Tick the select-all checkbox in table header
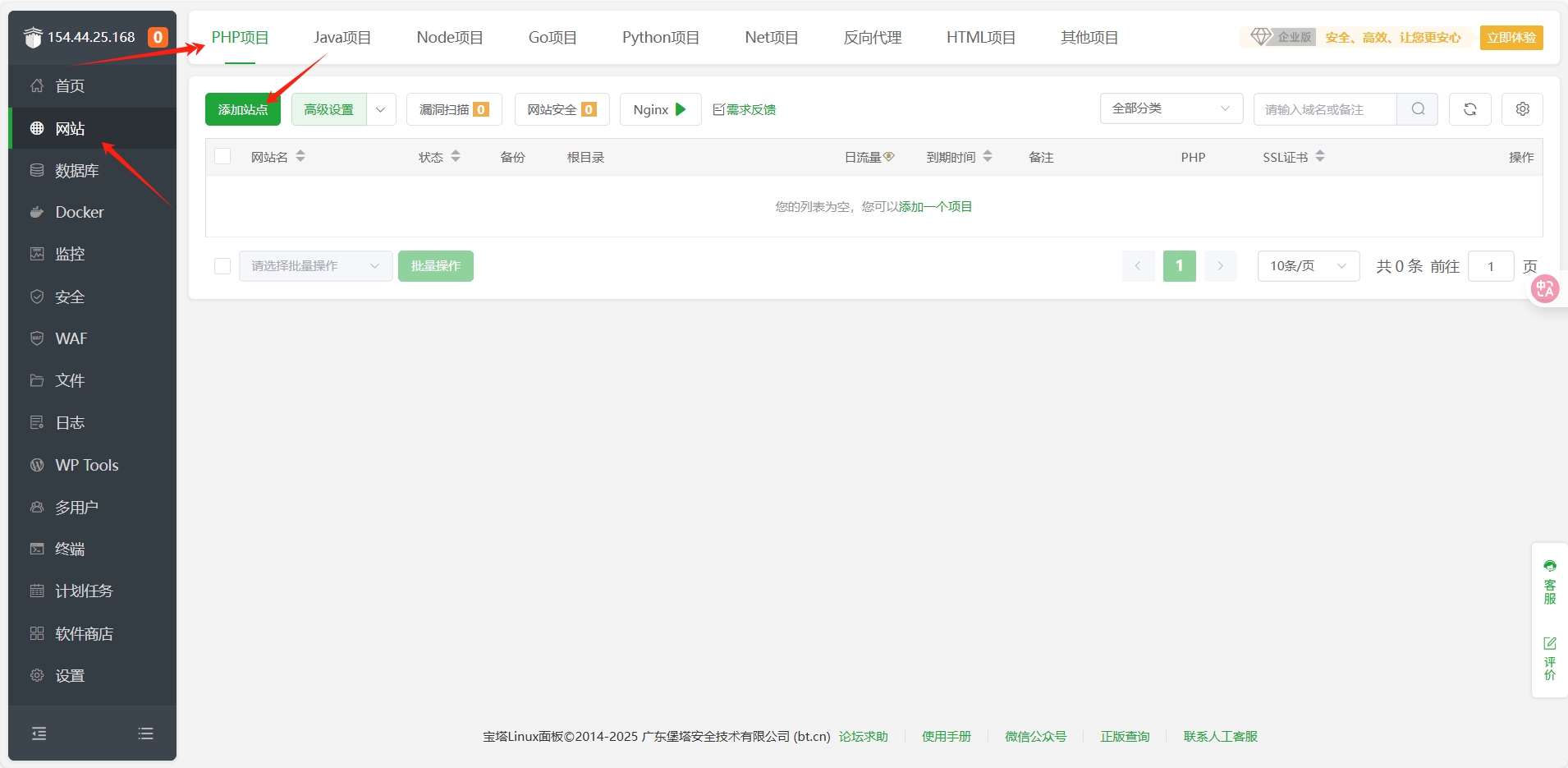The width and height of the screenshot is (1568, 768). (222, 157)
